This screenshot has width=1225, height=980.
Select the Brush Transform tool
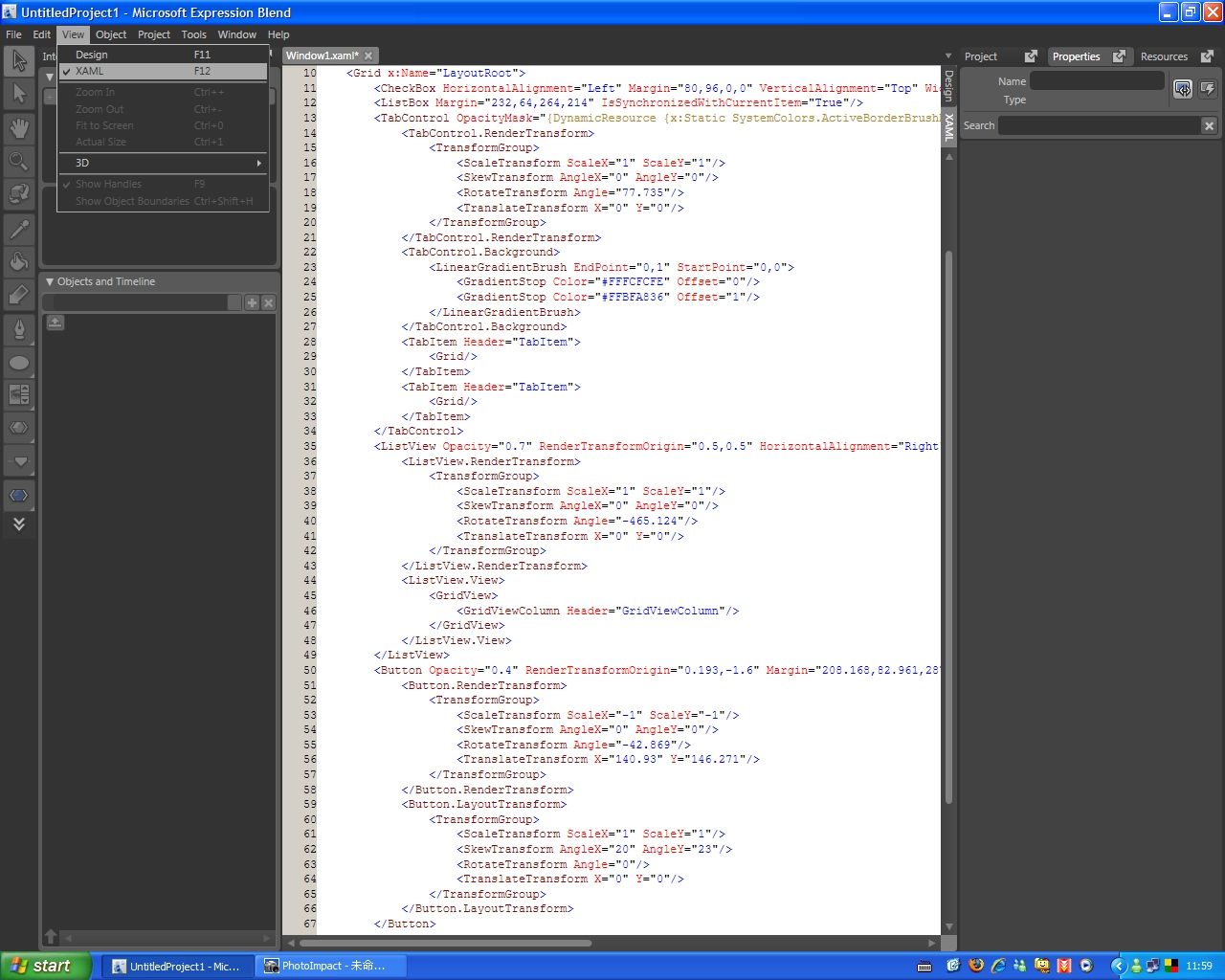coord(19,296)
